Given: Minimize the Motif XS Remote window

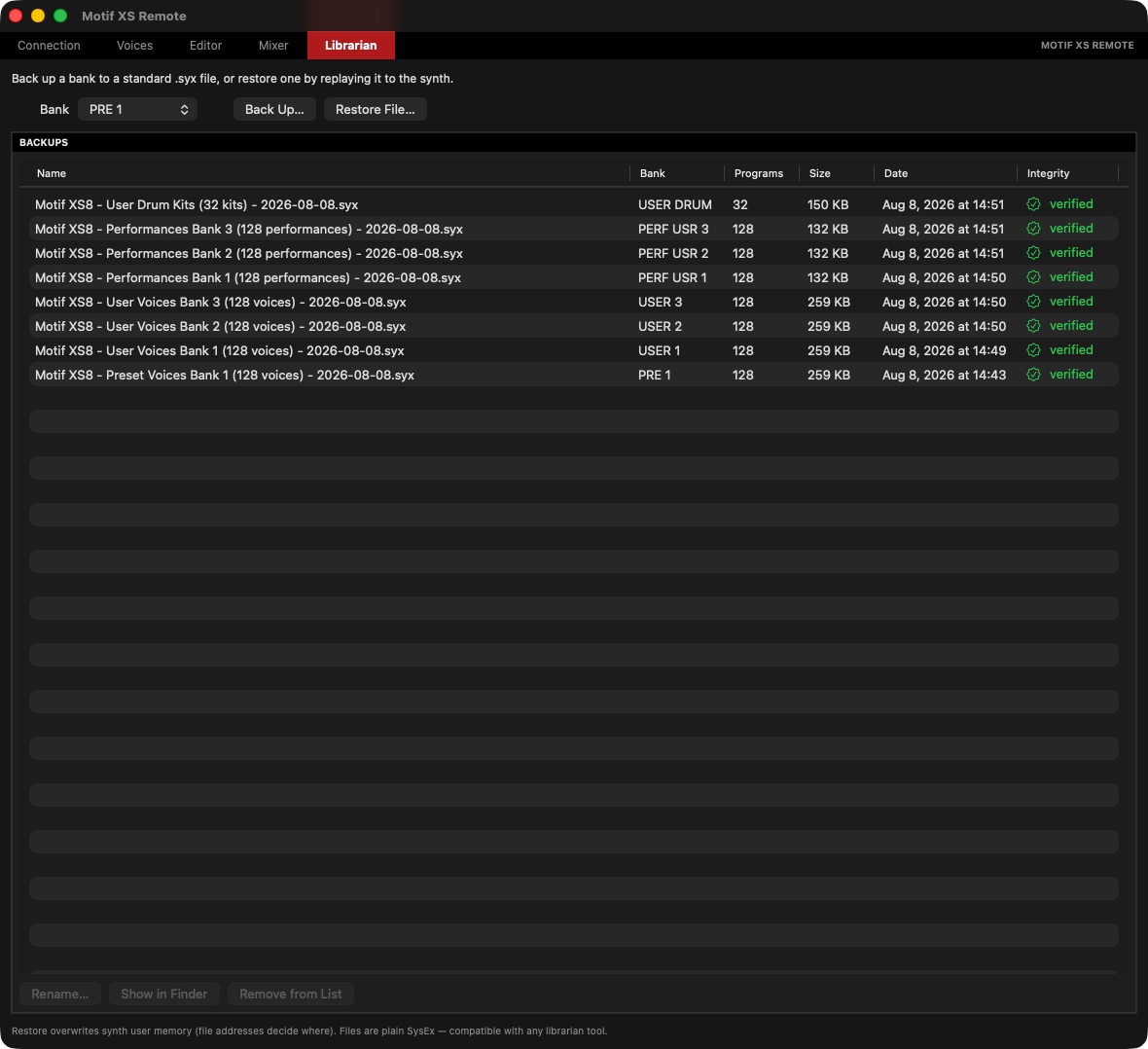Looking at the screenshot, I should 38,16.
